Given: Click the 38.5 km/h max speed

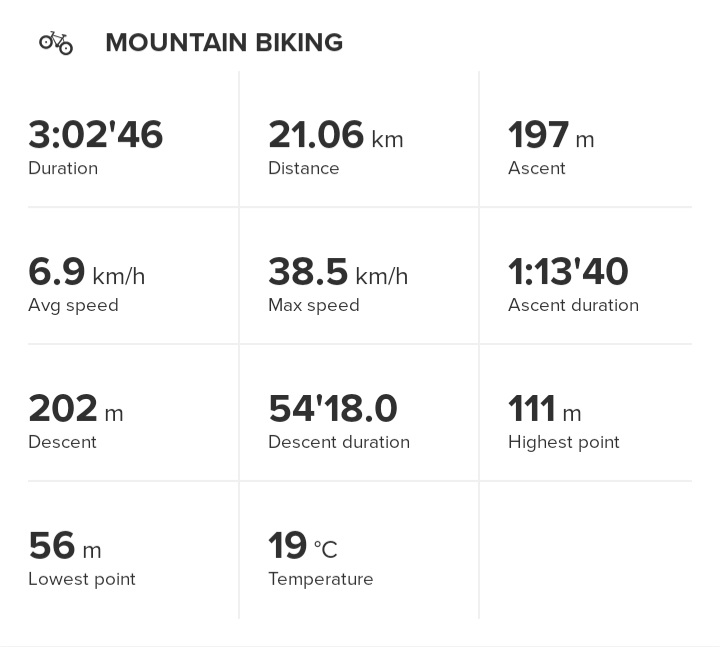Looking at the screenshot, I should click(338, 271).
